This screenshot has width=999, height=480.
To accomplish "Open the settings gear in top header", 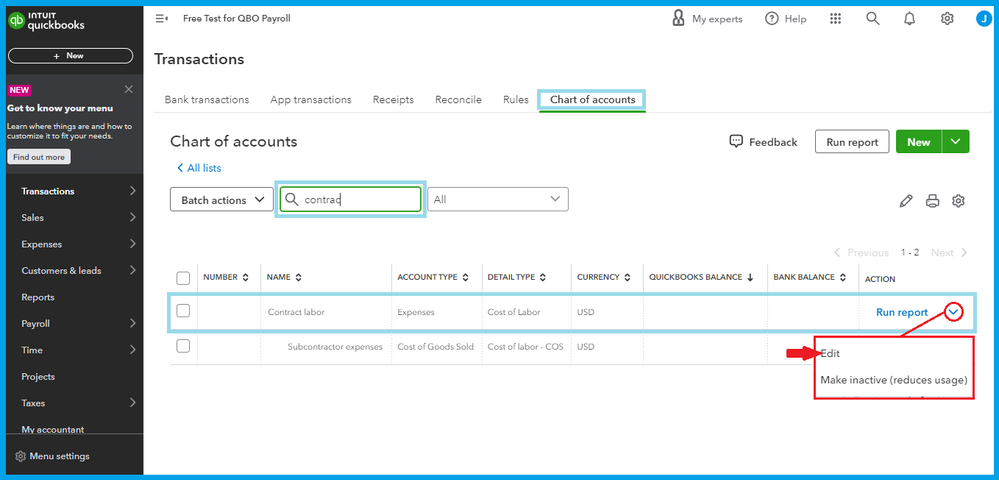I will (947, 19).
